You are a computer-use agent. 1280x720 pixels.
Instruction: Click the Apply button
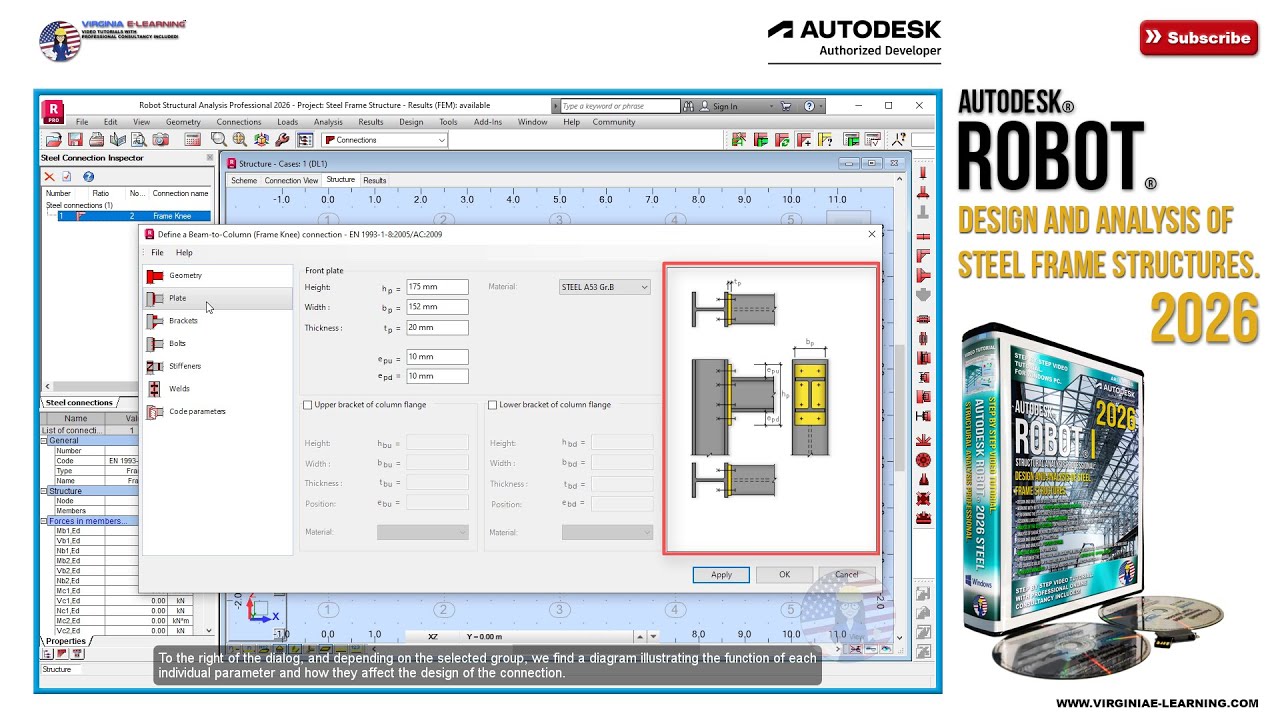[x=721, y=574]
